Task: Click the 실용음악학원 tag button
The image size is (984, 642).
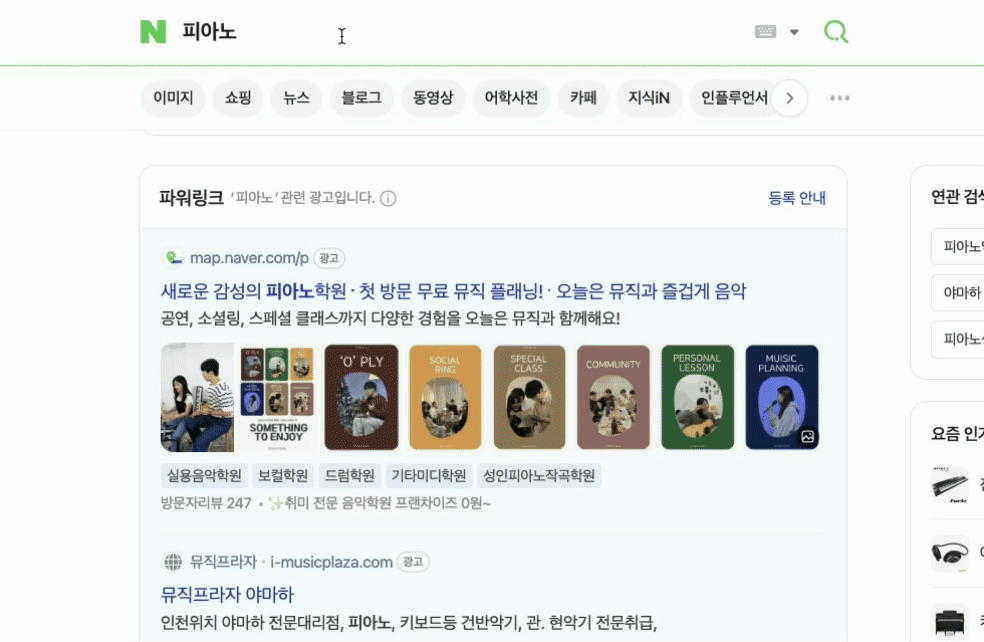Action: point(204,476)
